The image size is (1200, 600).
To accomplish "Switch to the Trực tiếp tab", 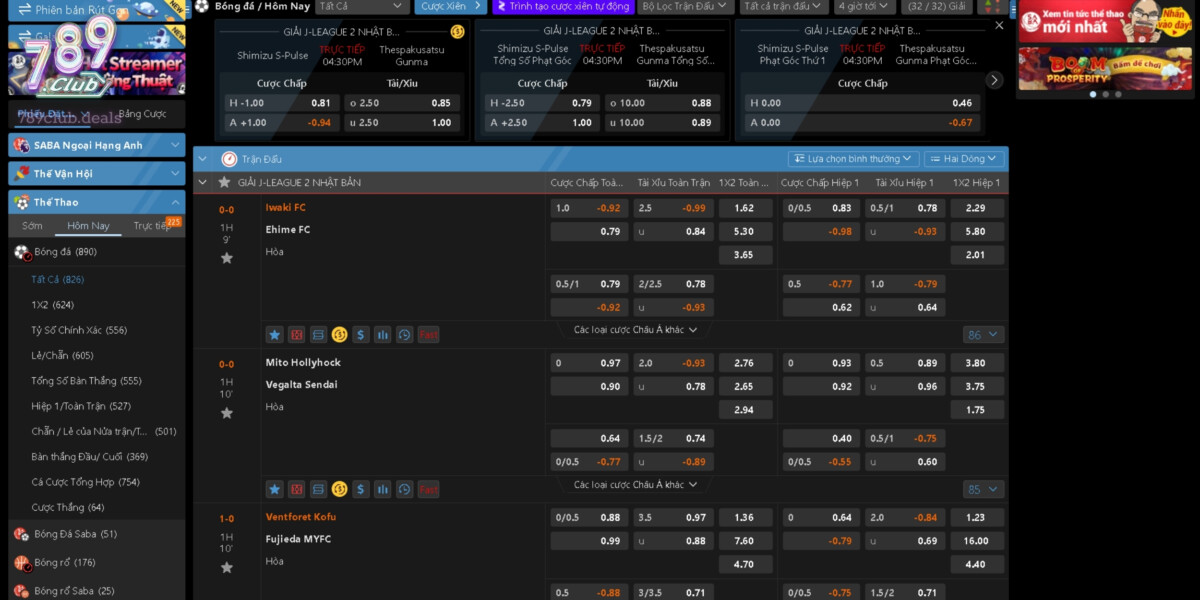I will click(152, 226).
